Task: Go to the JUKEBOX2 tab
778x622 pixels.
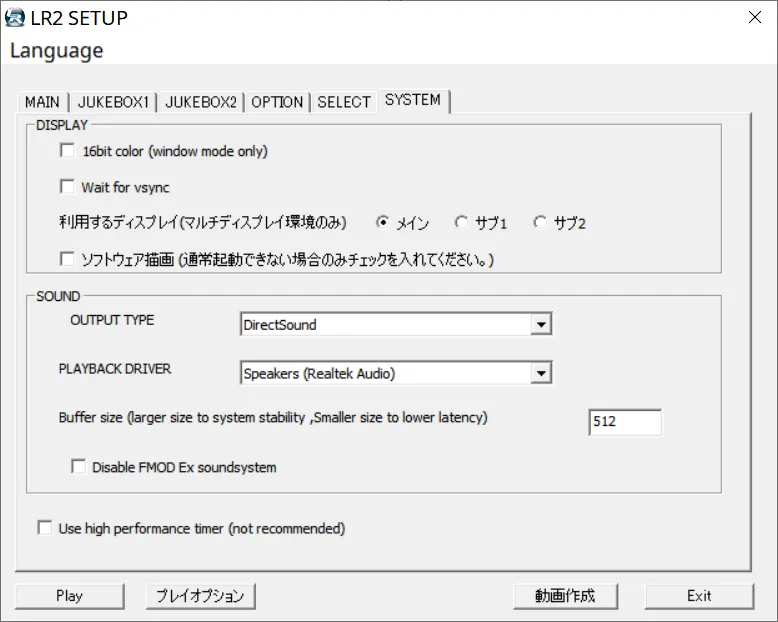Action: [x=200, y=102]
